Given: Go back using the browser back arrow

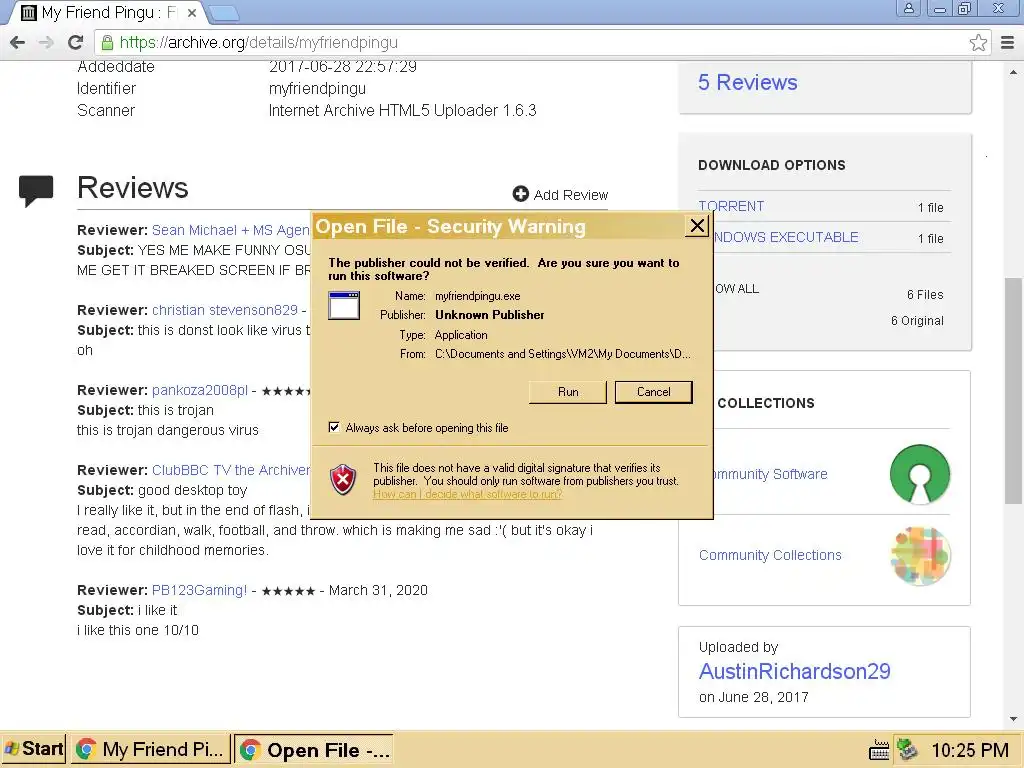Looking at the screenshot, I should pos(18,43).
